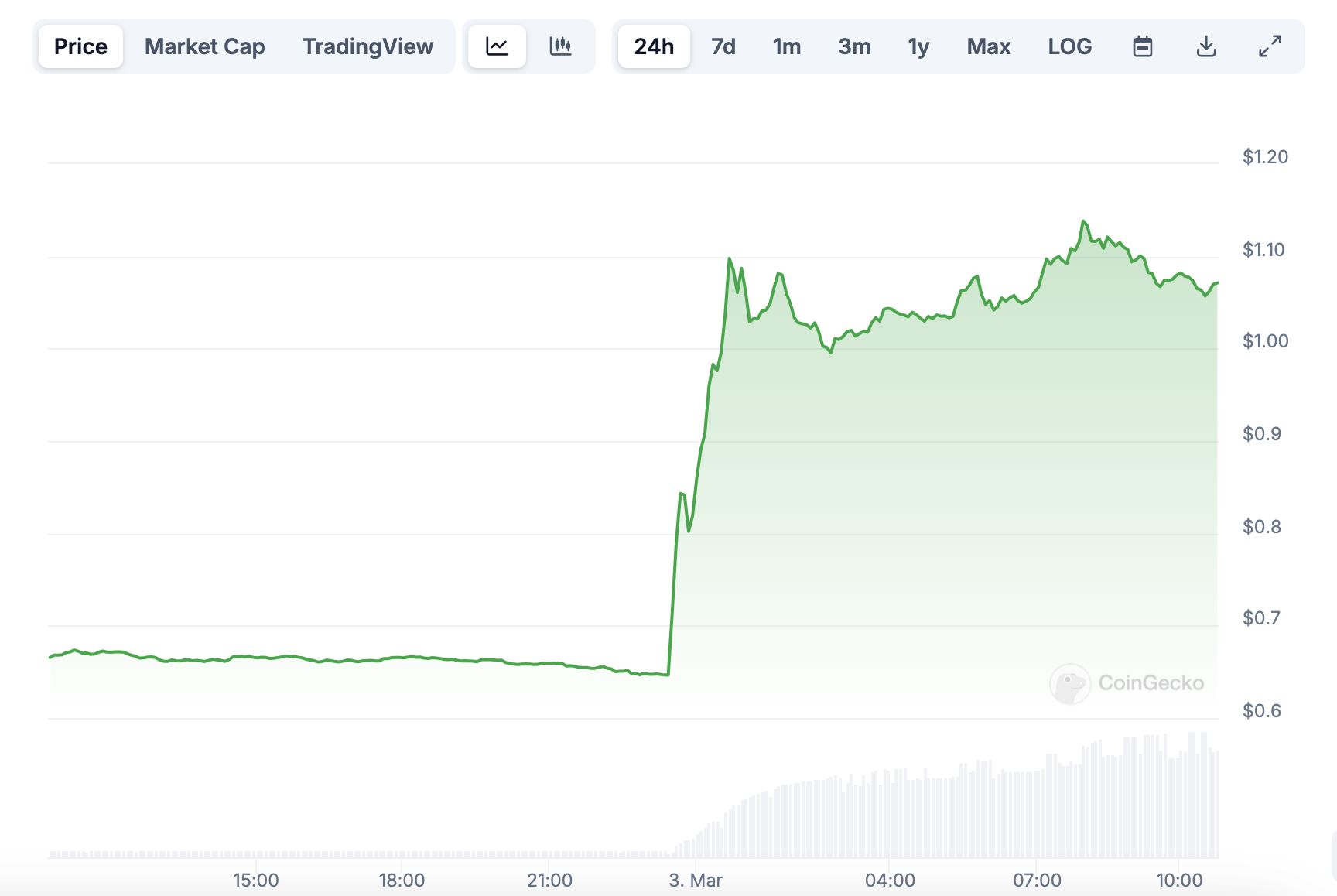The height and width of the screenshot is (896, 1337).
Task: Click the $1.00 price axis label
Action: click(x=1265, y=341)
